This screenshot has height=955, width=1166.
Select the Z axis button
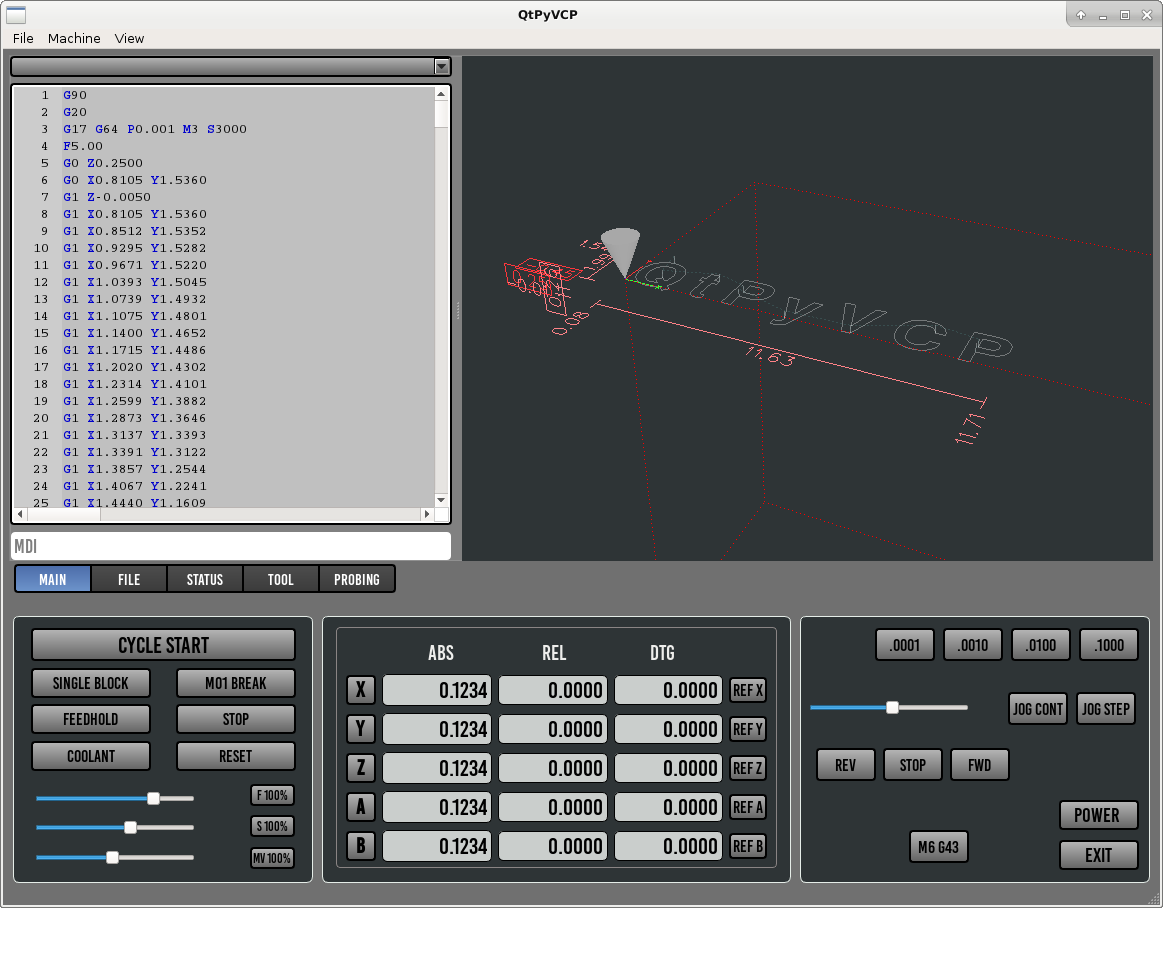click(361, 768)
